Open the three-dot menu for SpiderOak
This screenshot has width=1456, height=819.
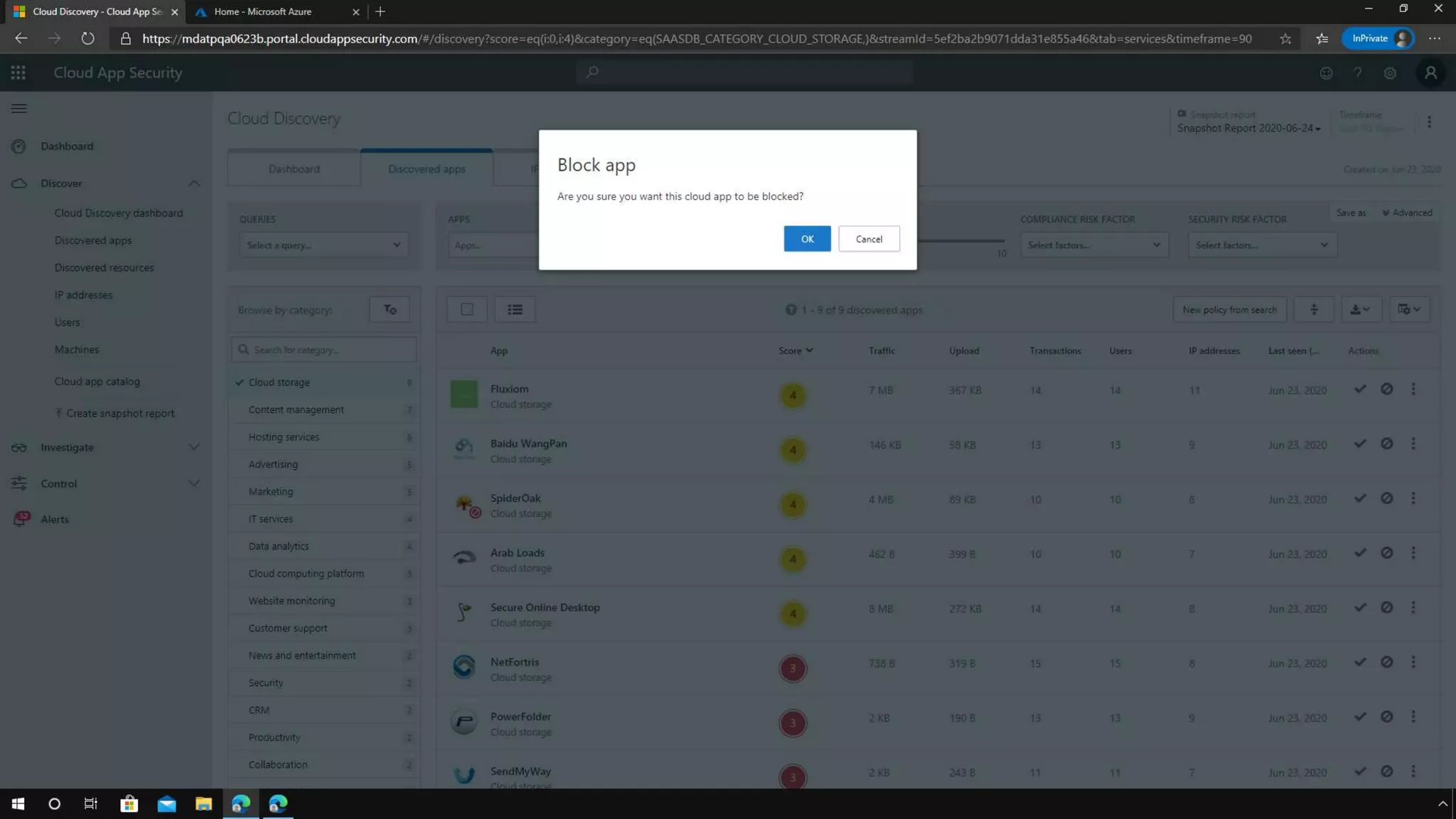[x=1413, y=498]
